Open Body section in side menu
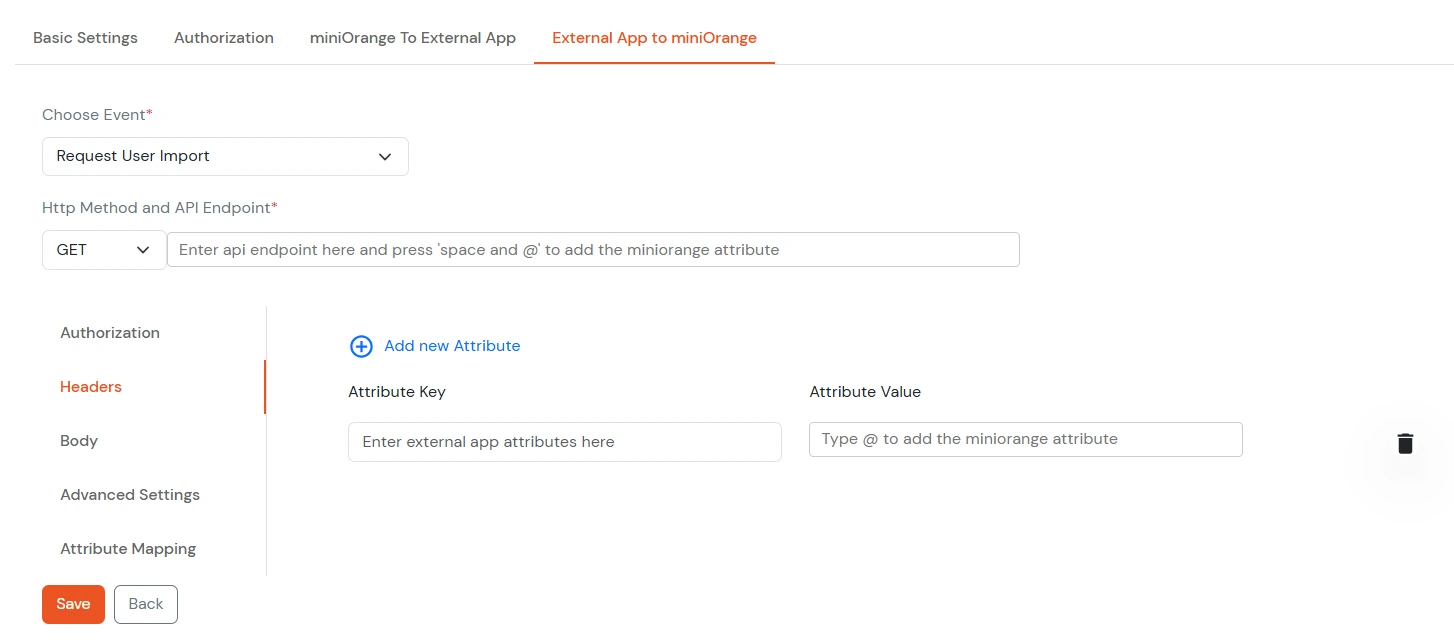This screenshot has width=1454, height=640. (x=79, y=441)
